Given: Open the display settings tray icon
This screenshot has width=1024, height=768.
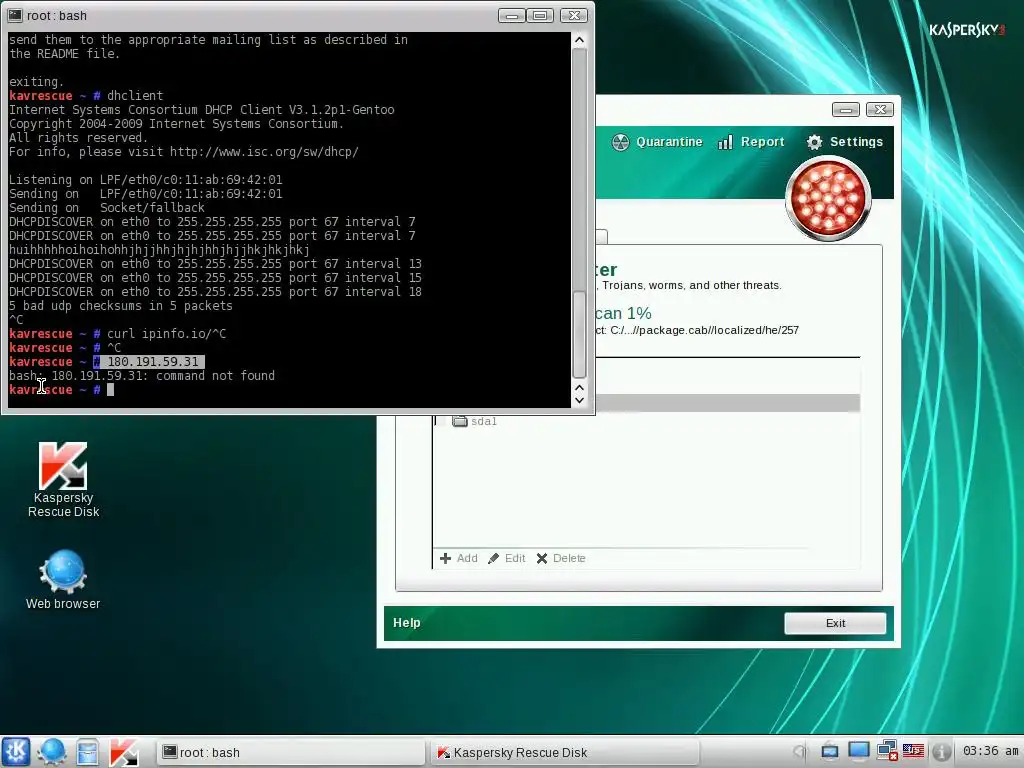Looking at the screenshot, I should click(858, 751).
